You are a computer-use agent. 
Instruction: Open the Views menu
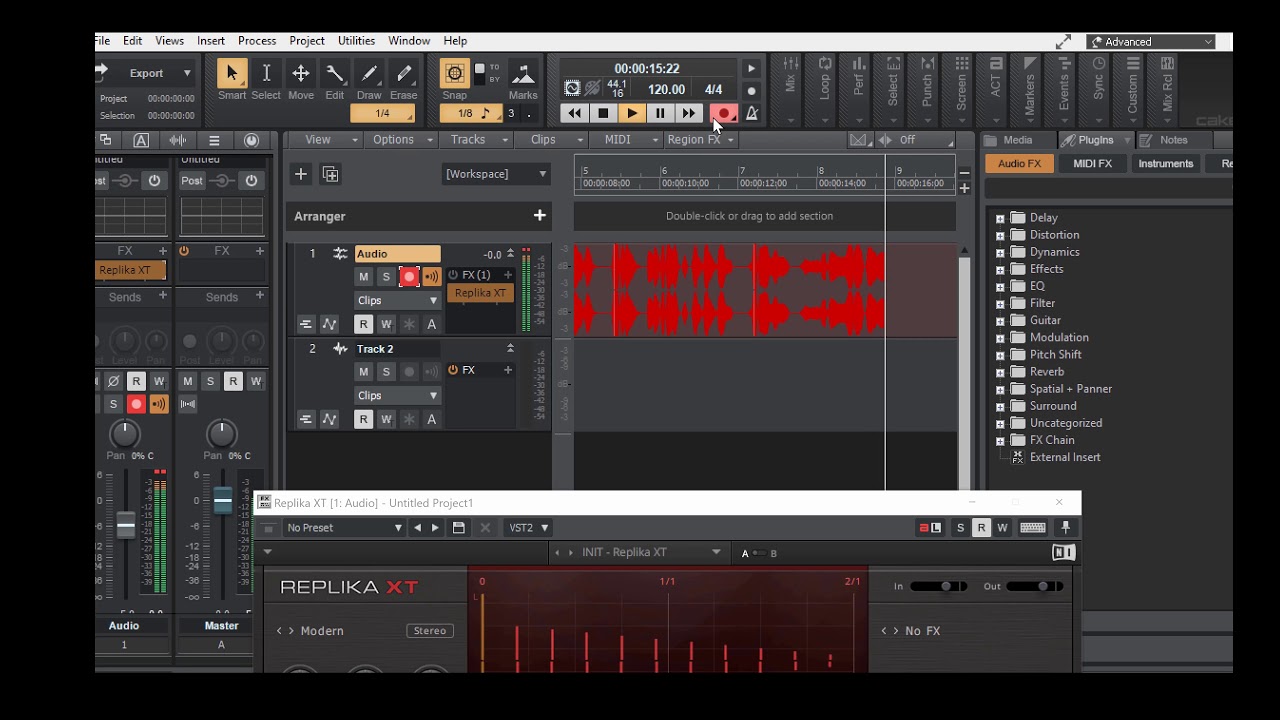[x=169, y=41]
